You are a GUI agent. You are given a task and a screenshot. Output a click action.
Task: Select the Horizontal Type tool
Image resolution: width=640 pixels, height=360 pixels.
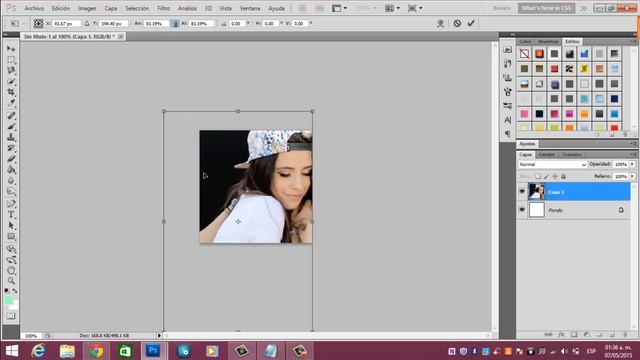[11, 215]
